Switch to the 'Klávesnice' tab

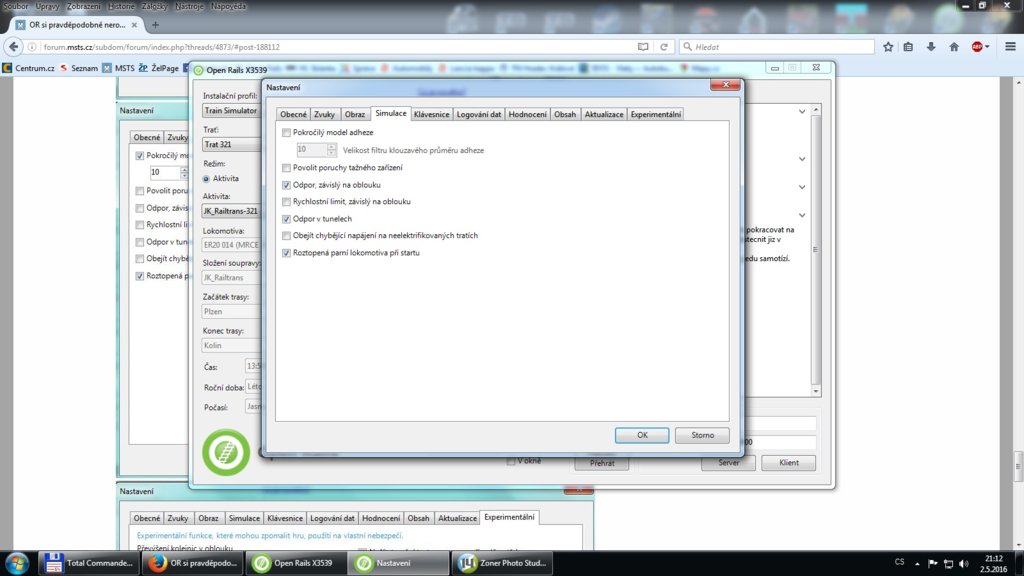pyautogui.click(x=432, y=114)
